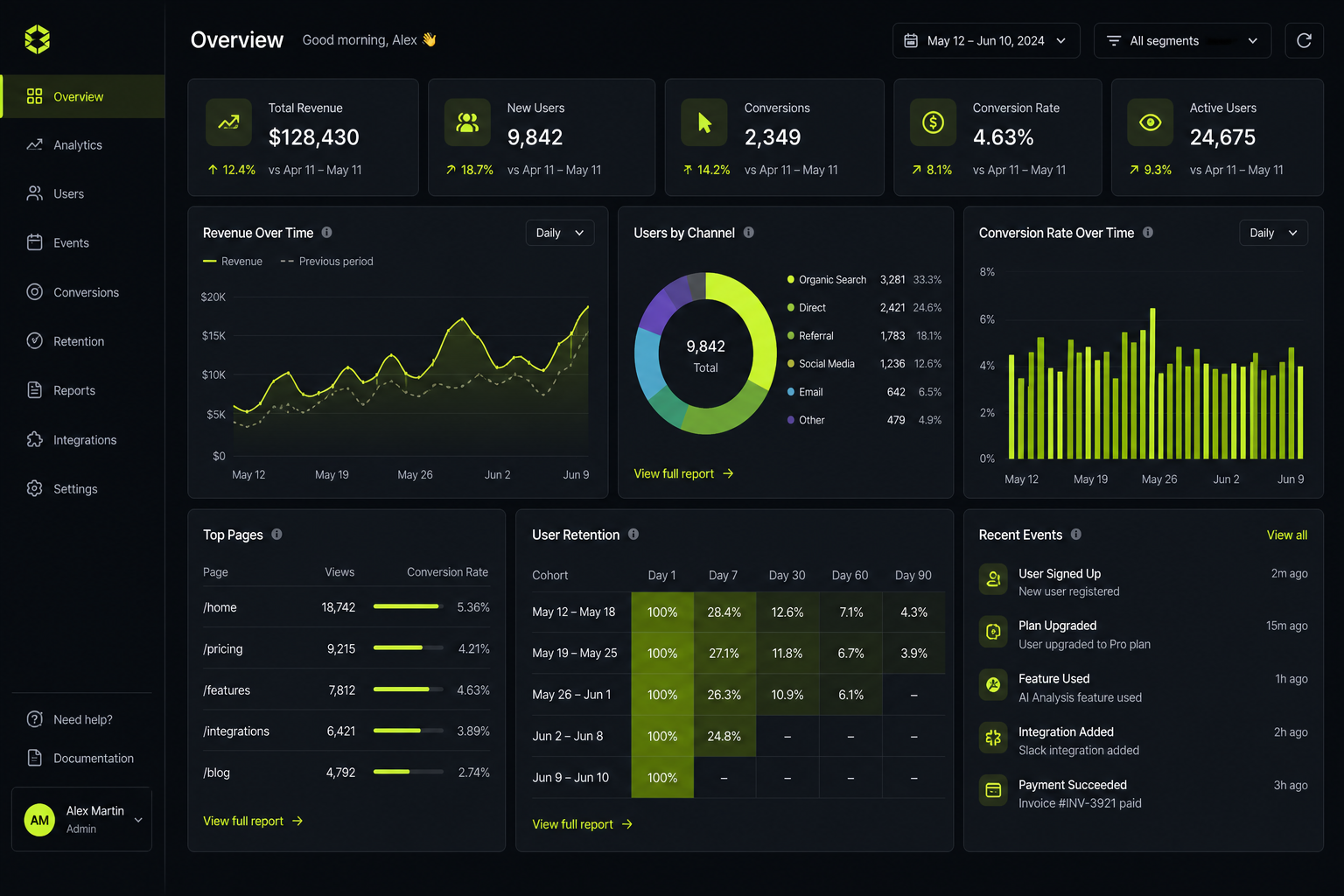Click the May 12 – May 18 cohort row
Image resolution: width=1344 pixels, height=896 pixels.
tap(738, 612)
